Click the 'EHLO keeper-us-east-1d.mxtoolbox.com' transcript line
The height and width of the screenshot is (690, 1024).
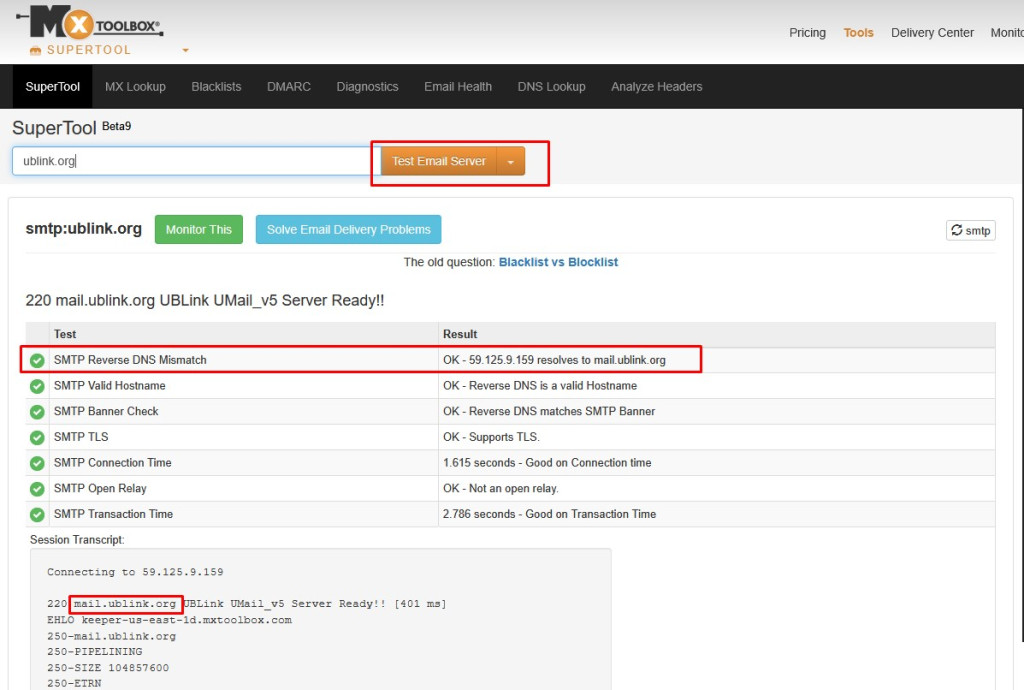[169, 620]
